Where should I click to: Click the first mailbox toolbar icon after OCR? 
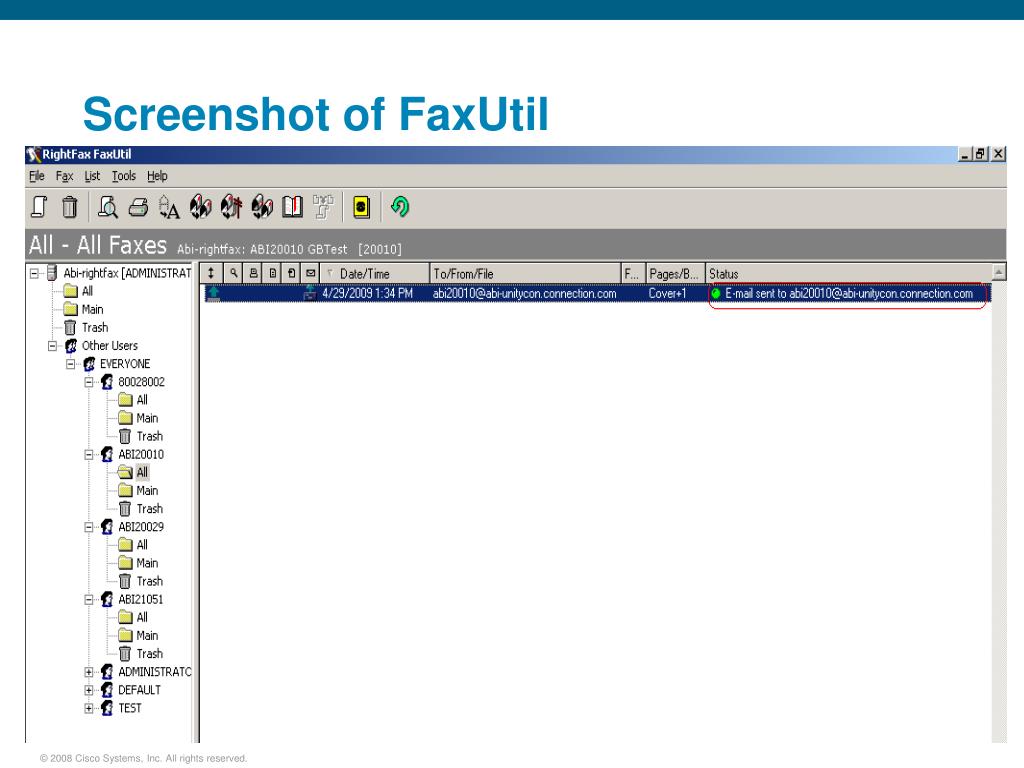[200, 207]
